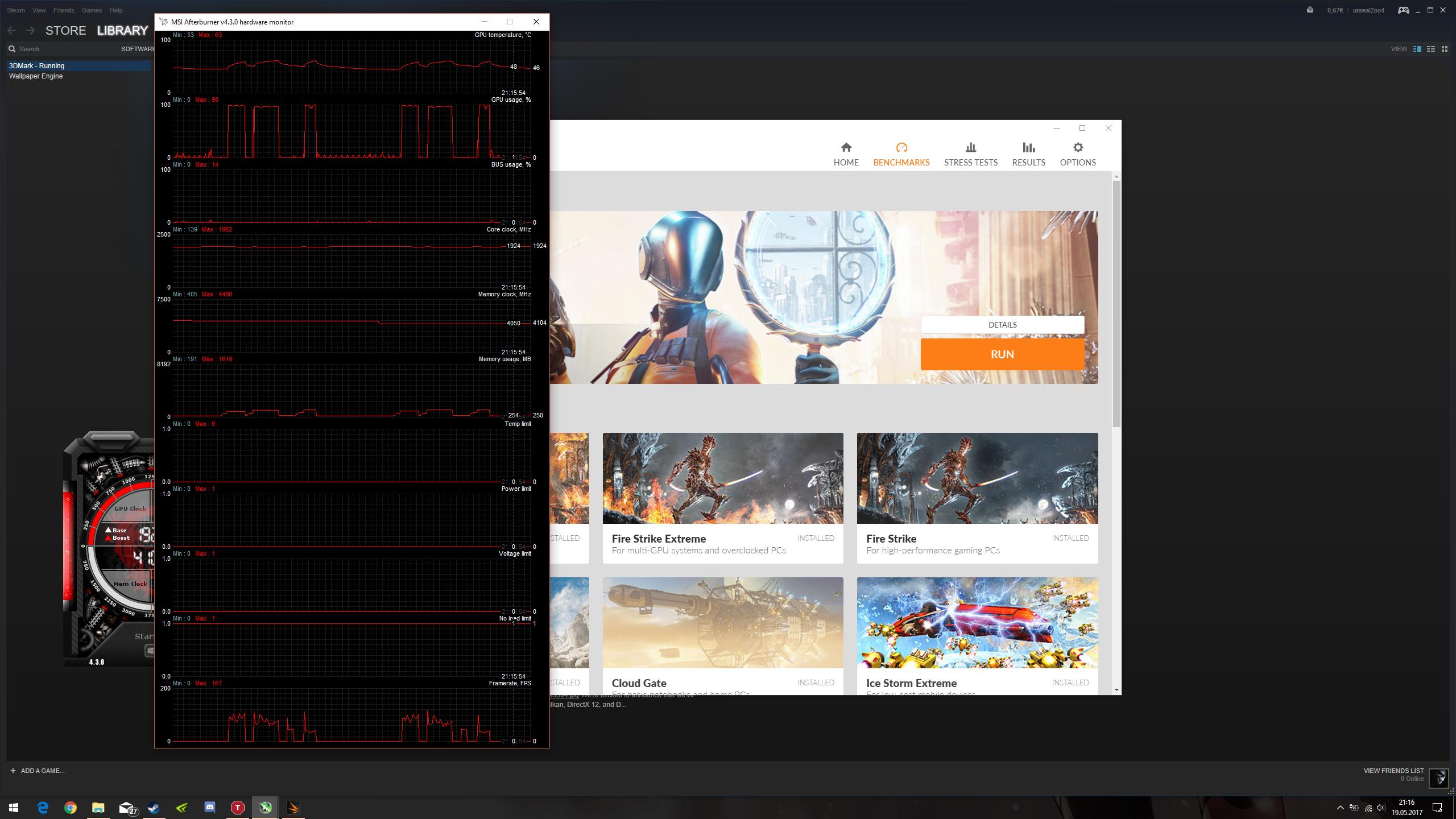This screenshot has width=1456, height=819.
Task: Switch library to list view mode
Action: pyautogui.click(x=1431, y=49)
